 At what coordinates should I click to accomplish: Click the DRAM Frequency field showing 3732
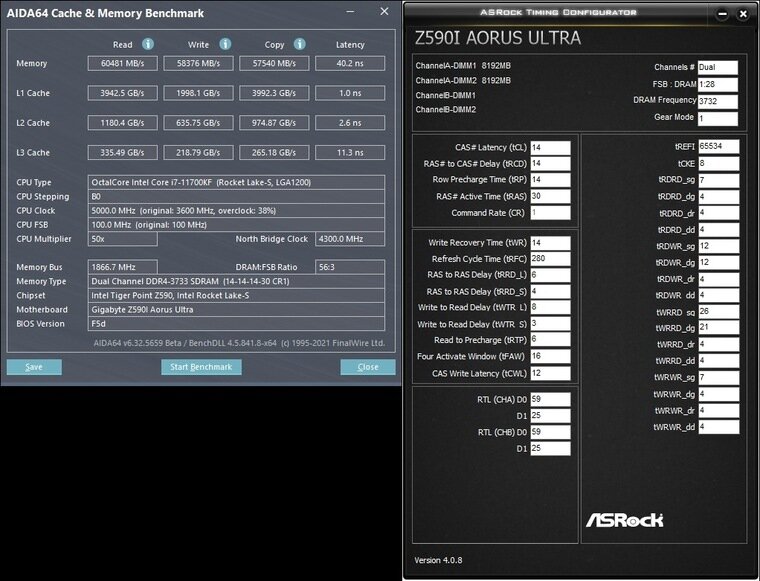(x=718, y=101)
